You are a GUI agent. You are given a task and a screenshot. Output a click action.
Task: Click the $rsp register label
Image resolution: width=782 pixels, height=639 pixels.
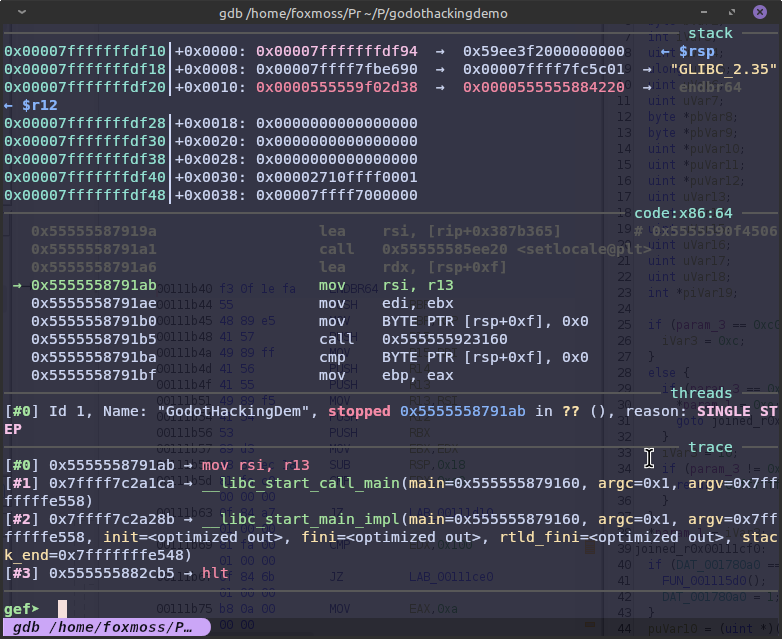coord(697,51)
